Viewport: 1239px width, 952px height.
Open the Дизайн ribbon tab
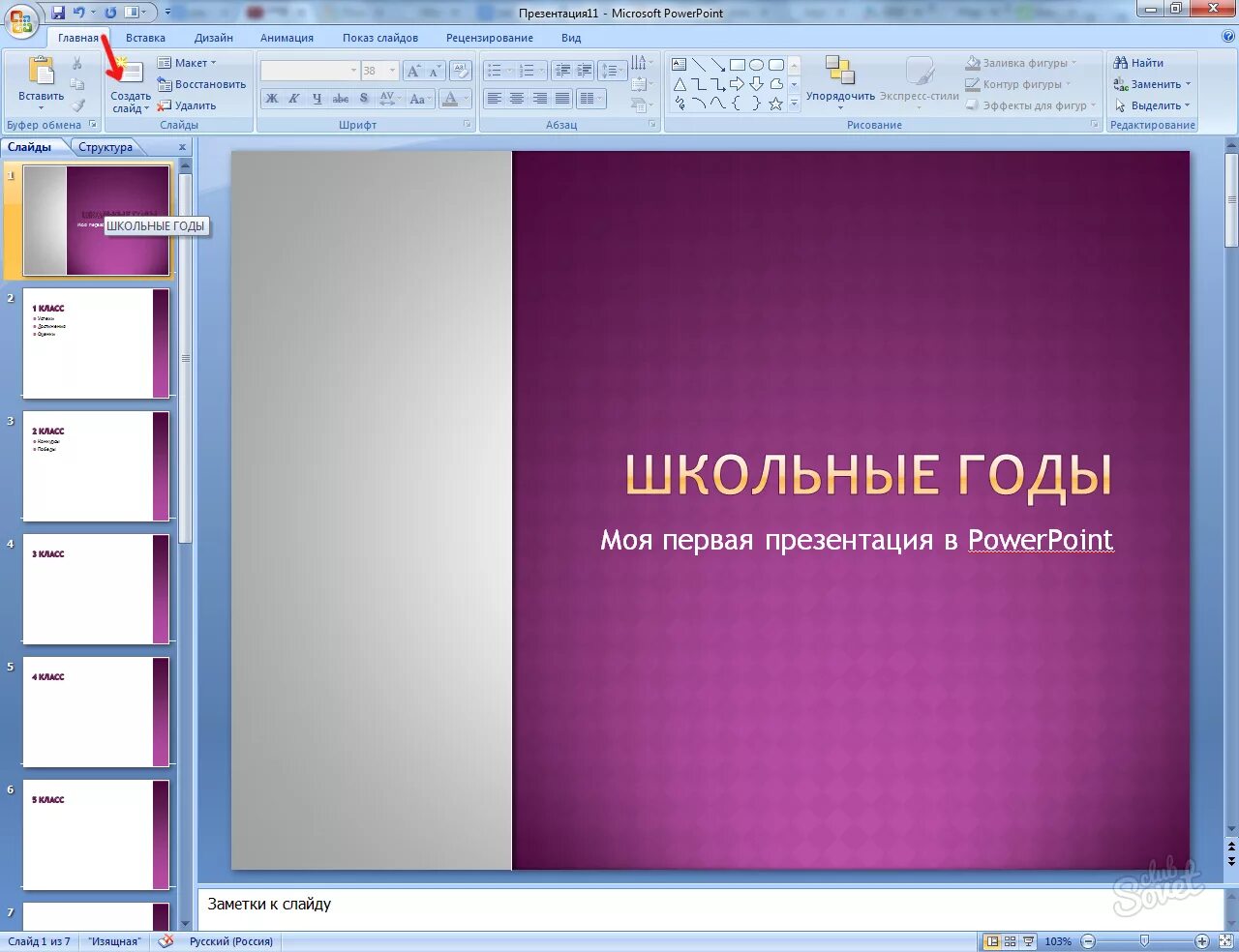click(x=214, y=38)
